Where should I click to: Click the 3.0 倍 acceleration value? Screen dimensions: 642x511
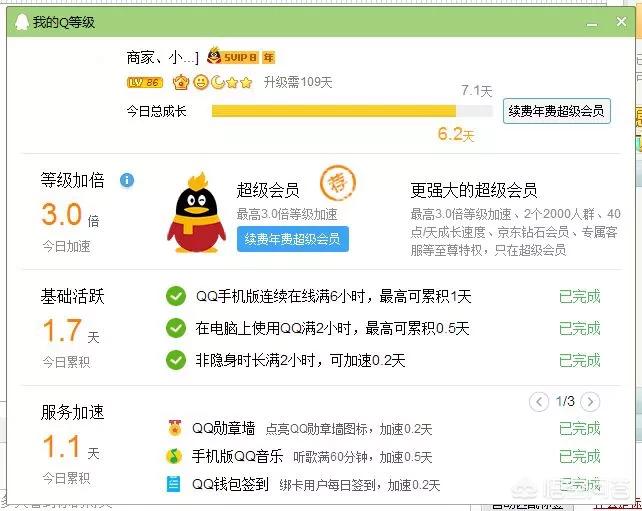point(70,215)
